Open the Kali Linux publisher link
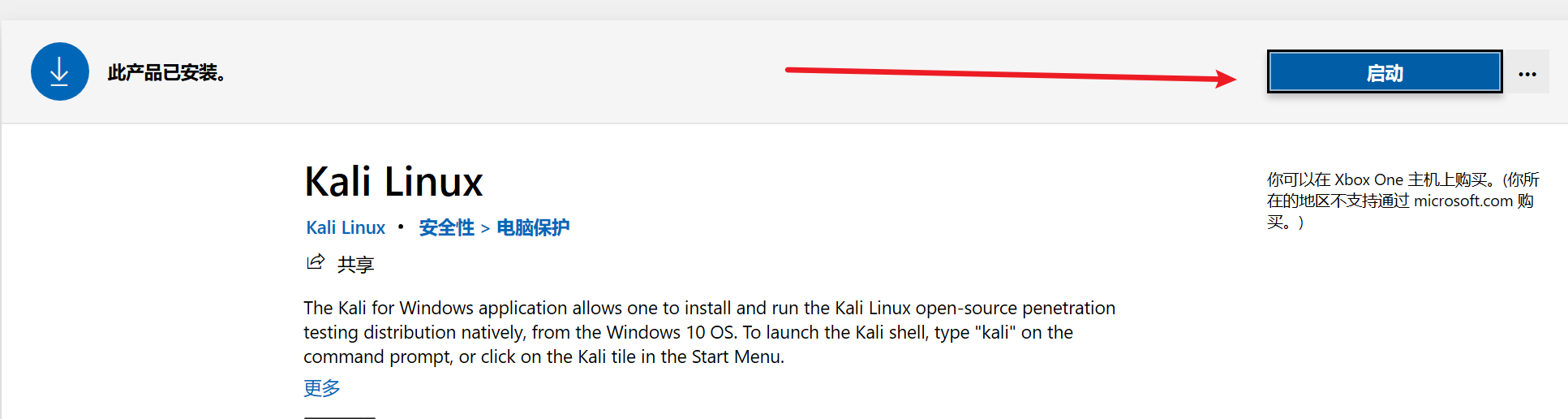 [x=346, y=227]
